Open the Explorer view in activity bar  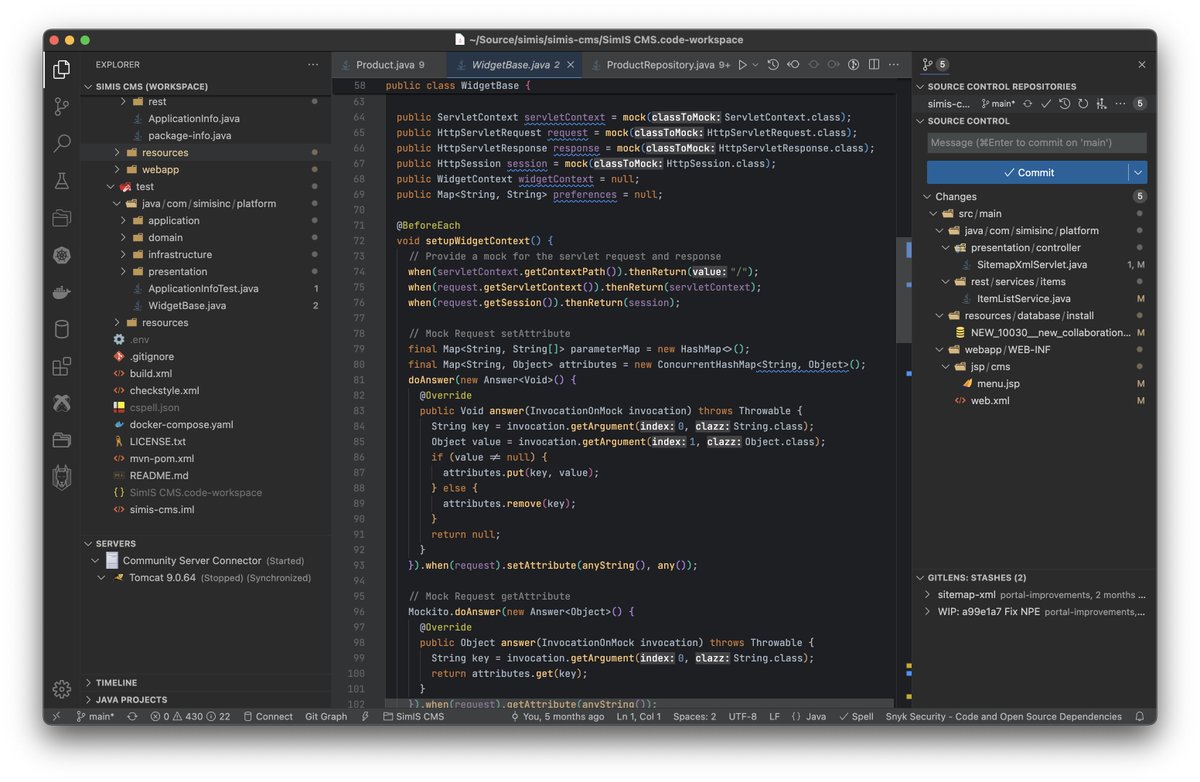(62, 69)
